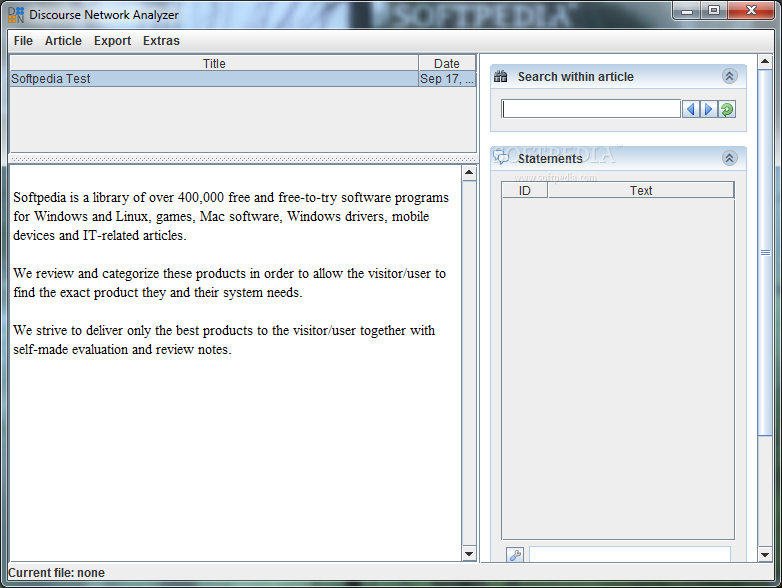Collapse the Search within article panel
The height and width of the screenshot is (588, 782).
(x=730, y=76)
